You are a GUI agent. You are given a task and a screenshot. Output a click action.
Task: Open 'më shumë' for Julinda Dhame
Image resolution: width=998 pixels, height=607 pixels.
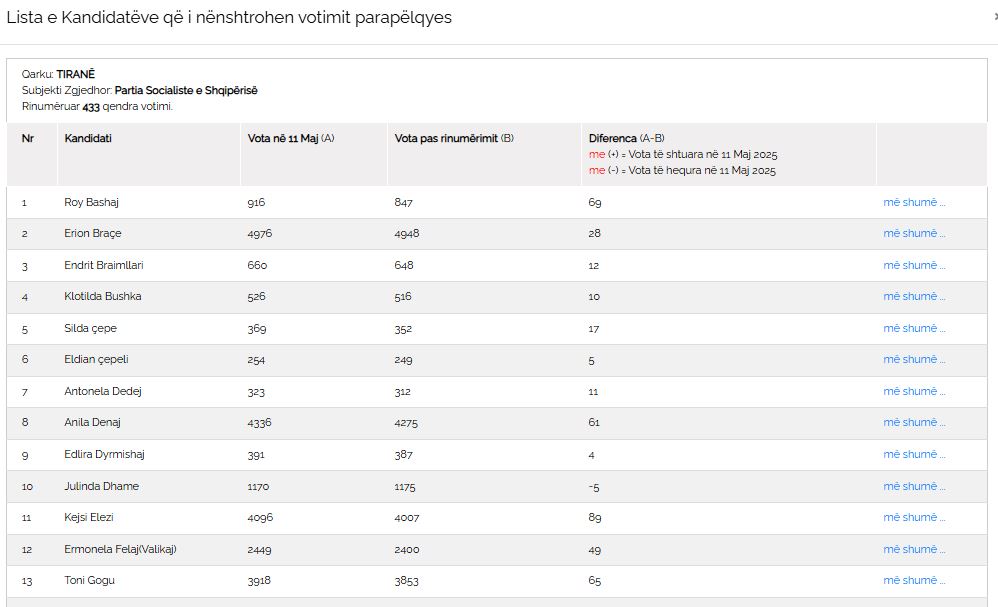click(913, 486)
